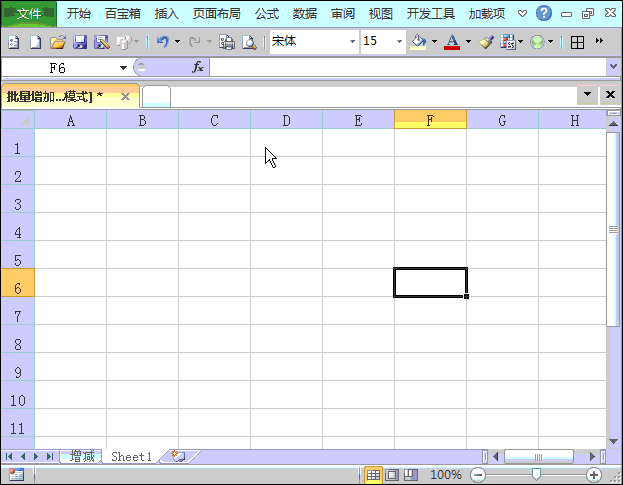Click the Help question mark icon
This screenshot has height=485, width=623.
point(544,14)
